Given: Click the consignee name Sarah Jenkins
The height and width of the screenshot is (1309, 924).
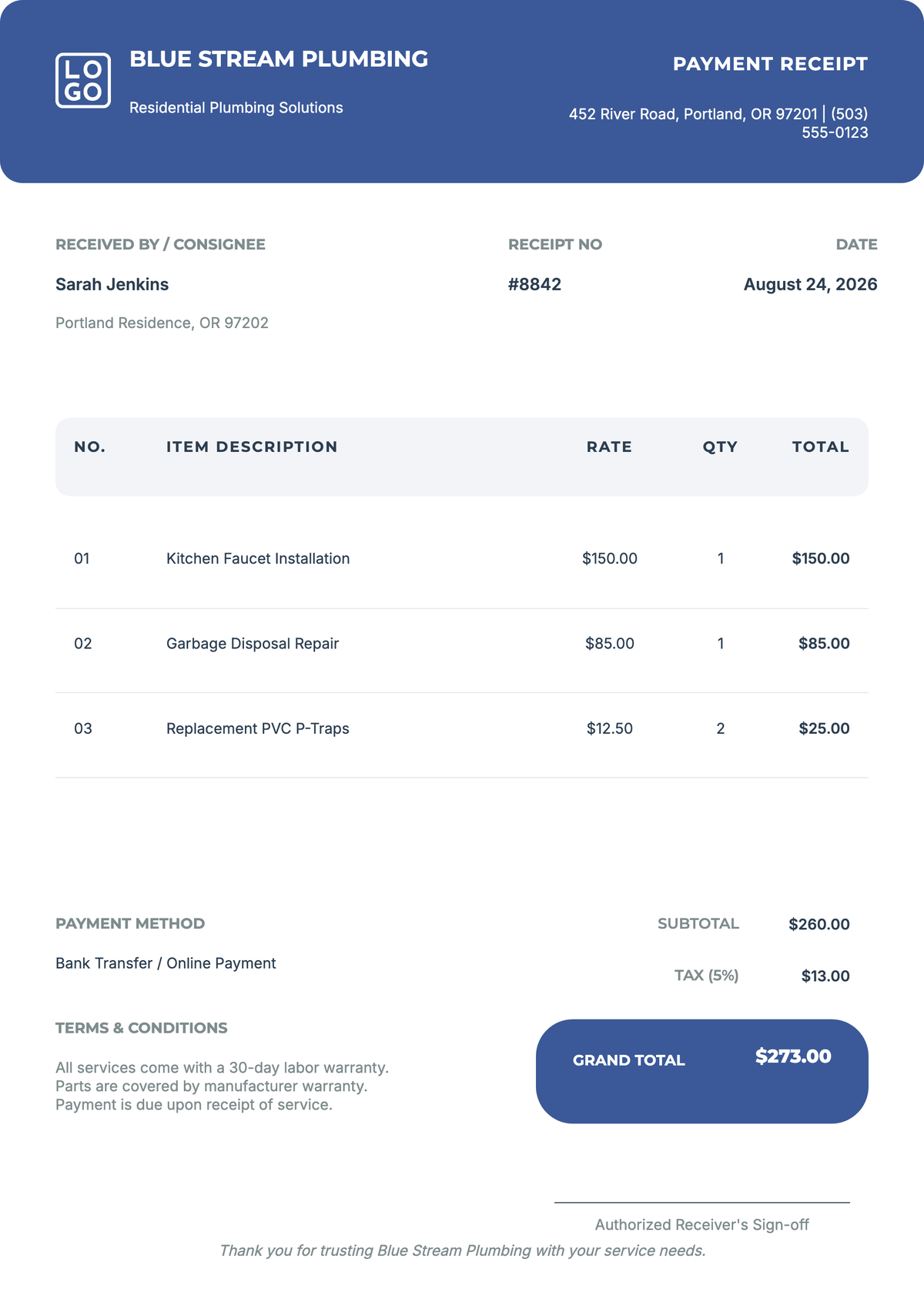Looking at the screenshot, I should tap(112, 284).
